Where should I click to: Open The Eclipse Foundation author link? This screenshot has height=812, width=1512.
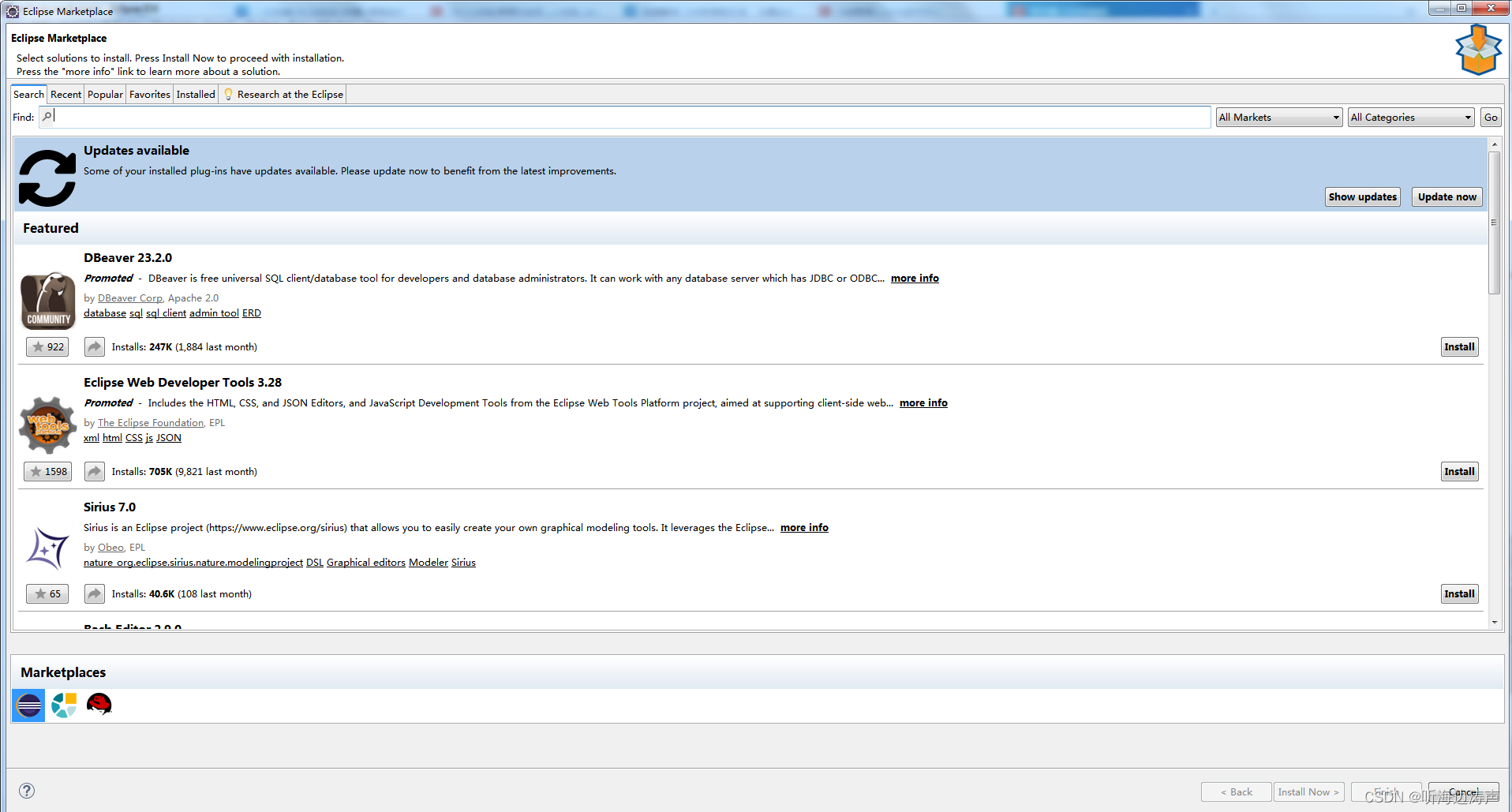coord(151,422)
